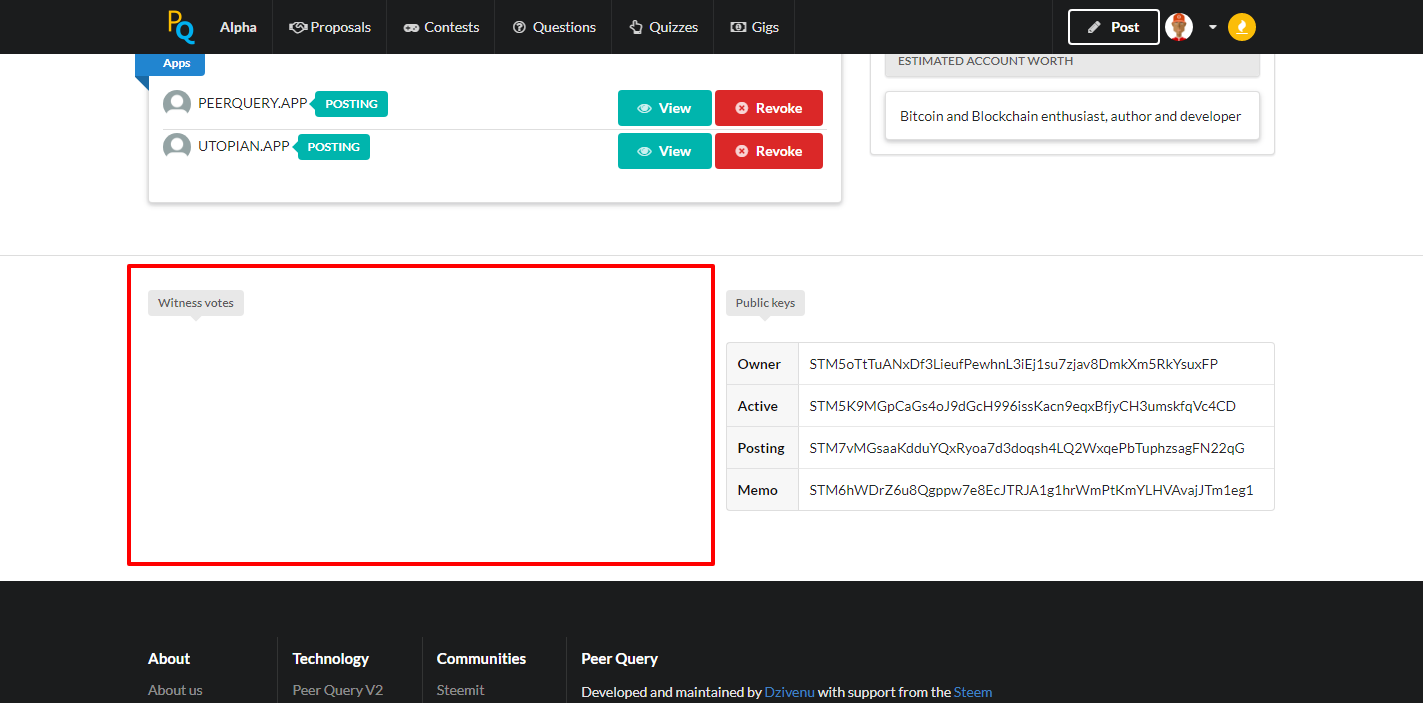
Task: Open Quizzes from the navbar
Action: click(663, 27)
